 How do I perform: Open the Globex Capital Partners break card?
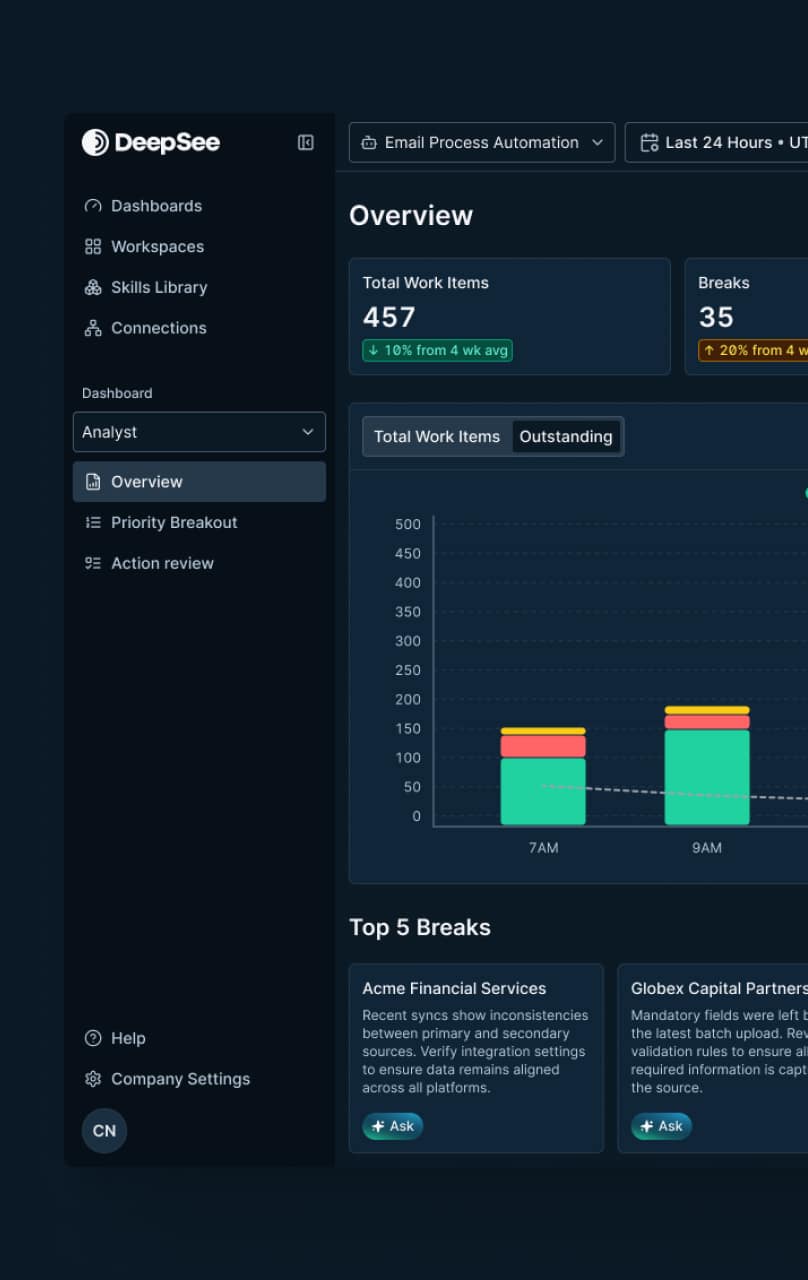[x=713, y=1058]
